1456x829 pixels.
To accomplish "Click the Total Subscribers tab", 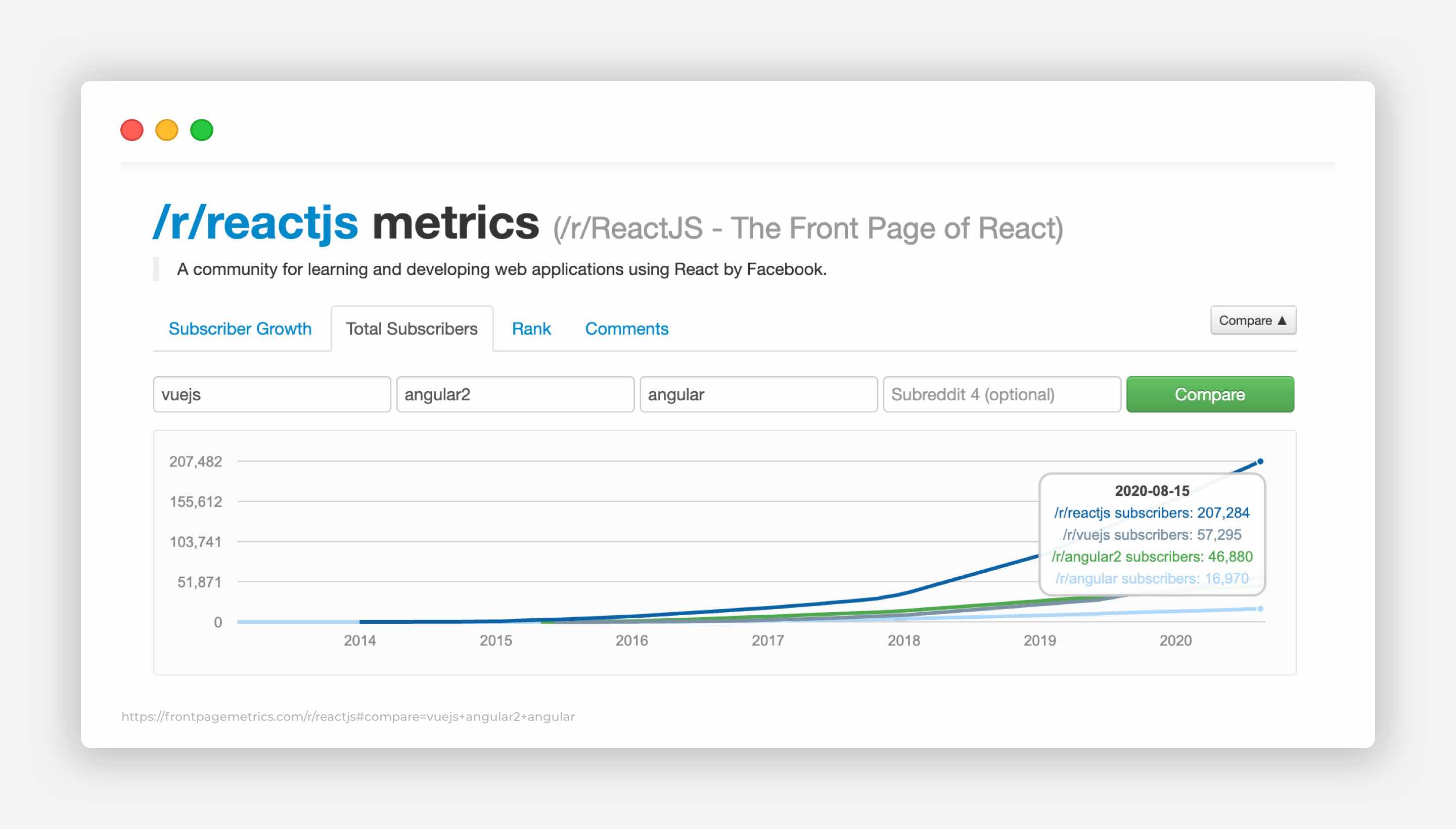I will (x=410, y=328).
